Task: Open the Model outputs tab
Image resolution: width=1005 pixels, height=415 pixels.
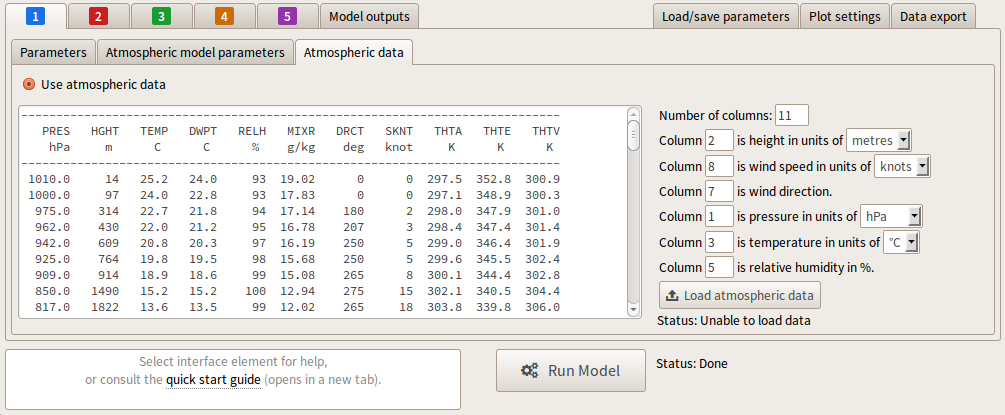Action: click(x=369, y=16)
